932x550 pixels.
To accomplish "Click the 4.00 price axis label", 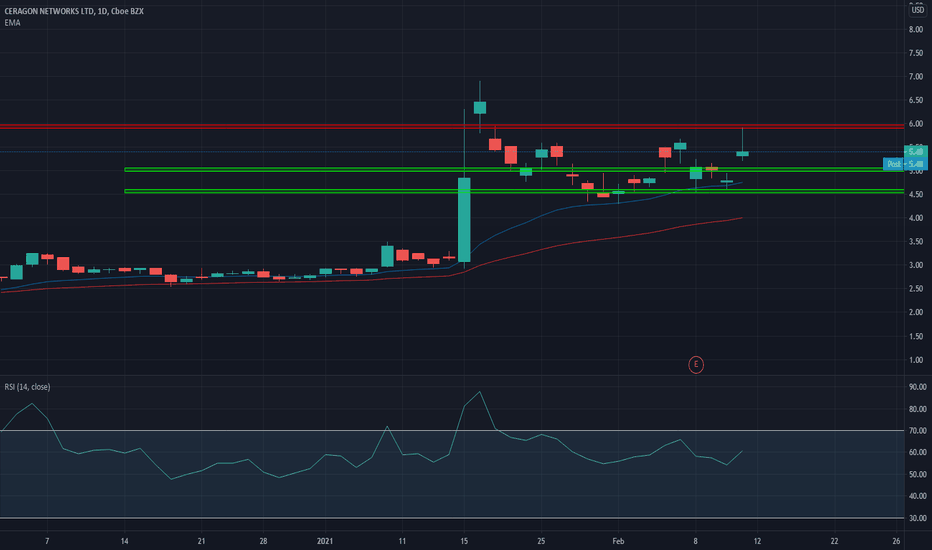I will coord(915,218).
